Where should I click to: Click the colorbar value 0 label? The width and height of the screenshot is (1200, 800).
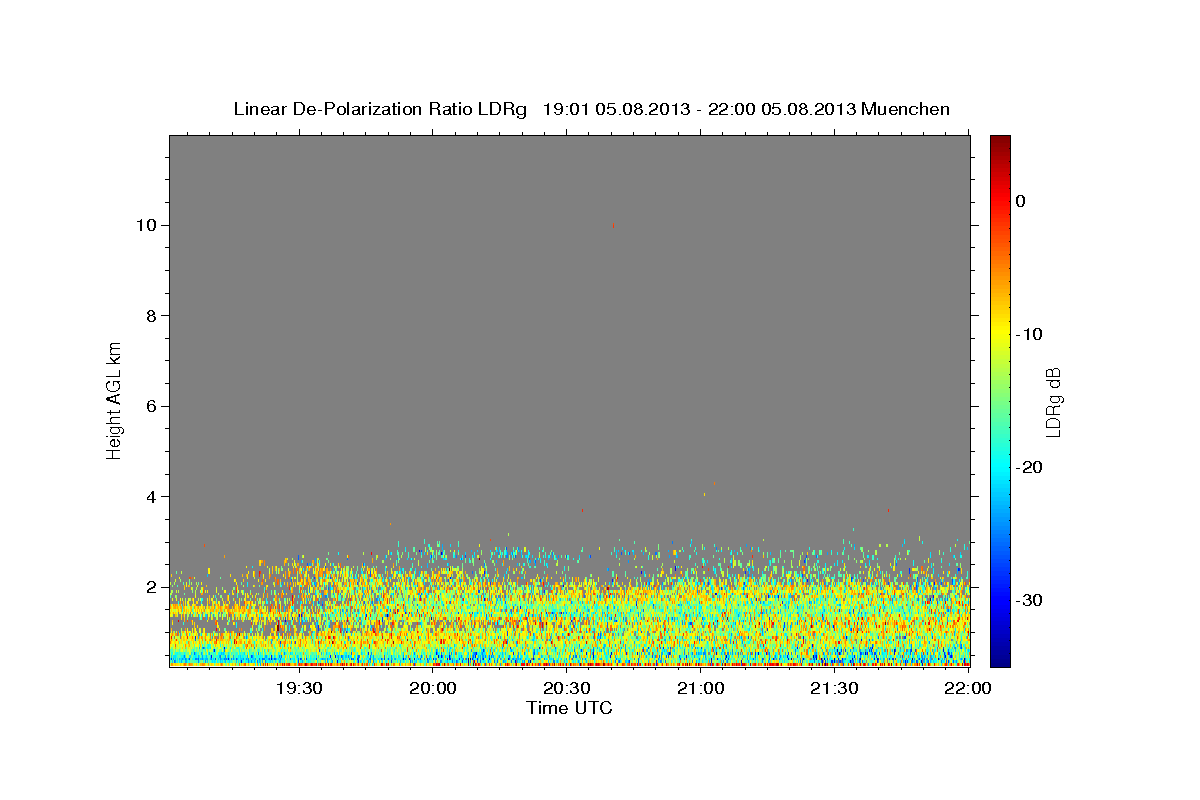tap(1021, 201)
